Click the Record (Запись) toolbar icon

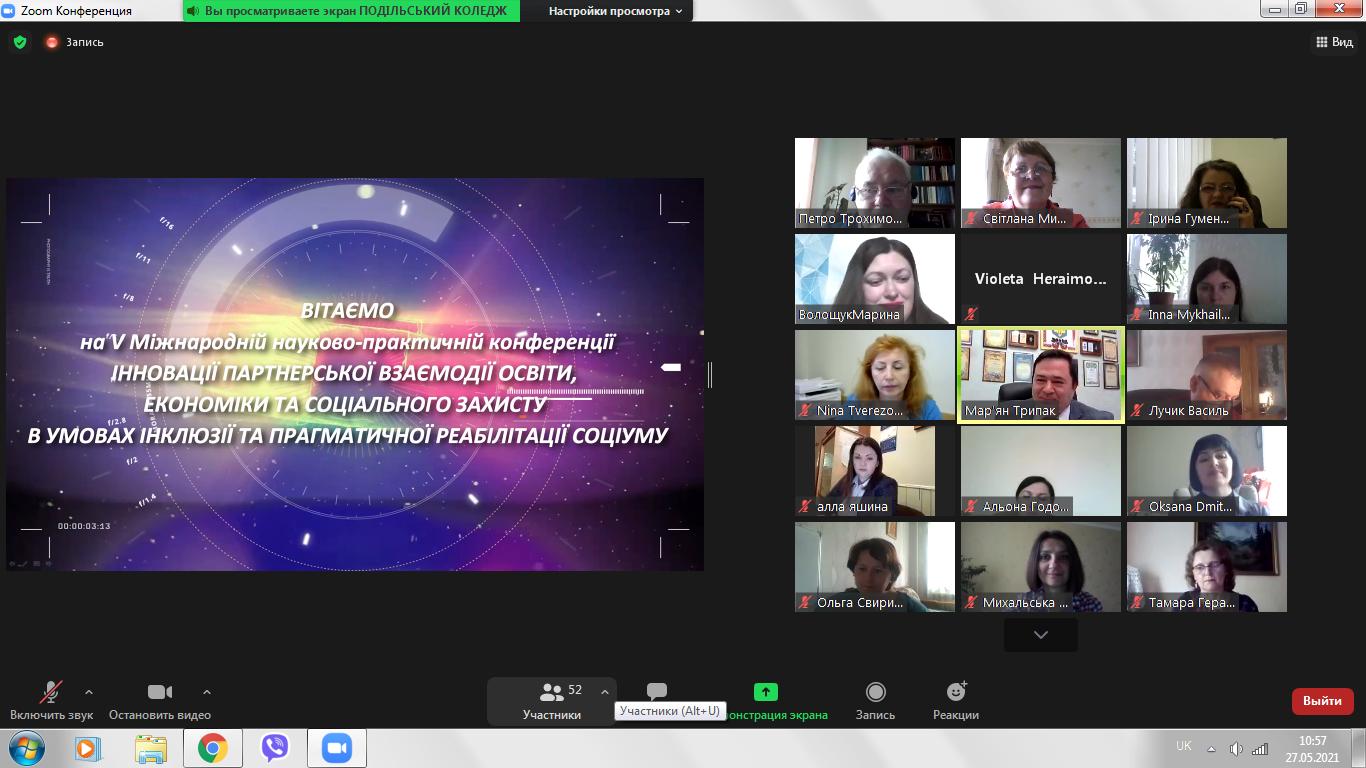click(x=875, y=692)
